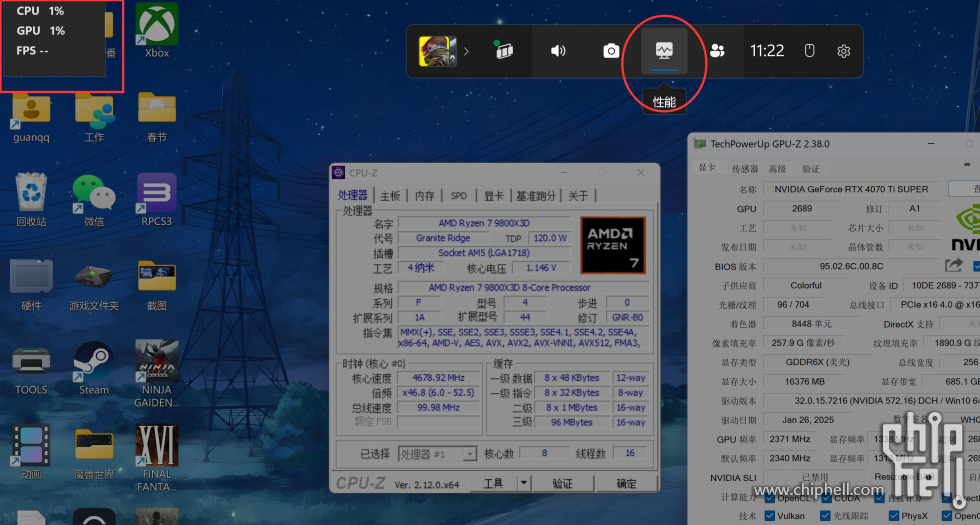Open the Xbox desktop shortcut

157,30
